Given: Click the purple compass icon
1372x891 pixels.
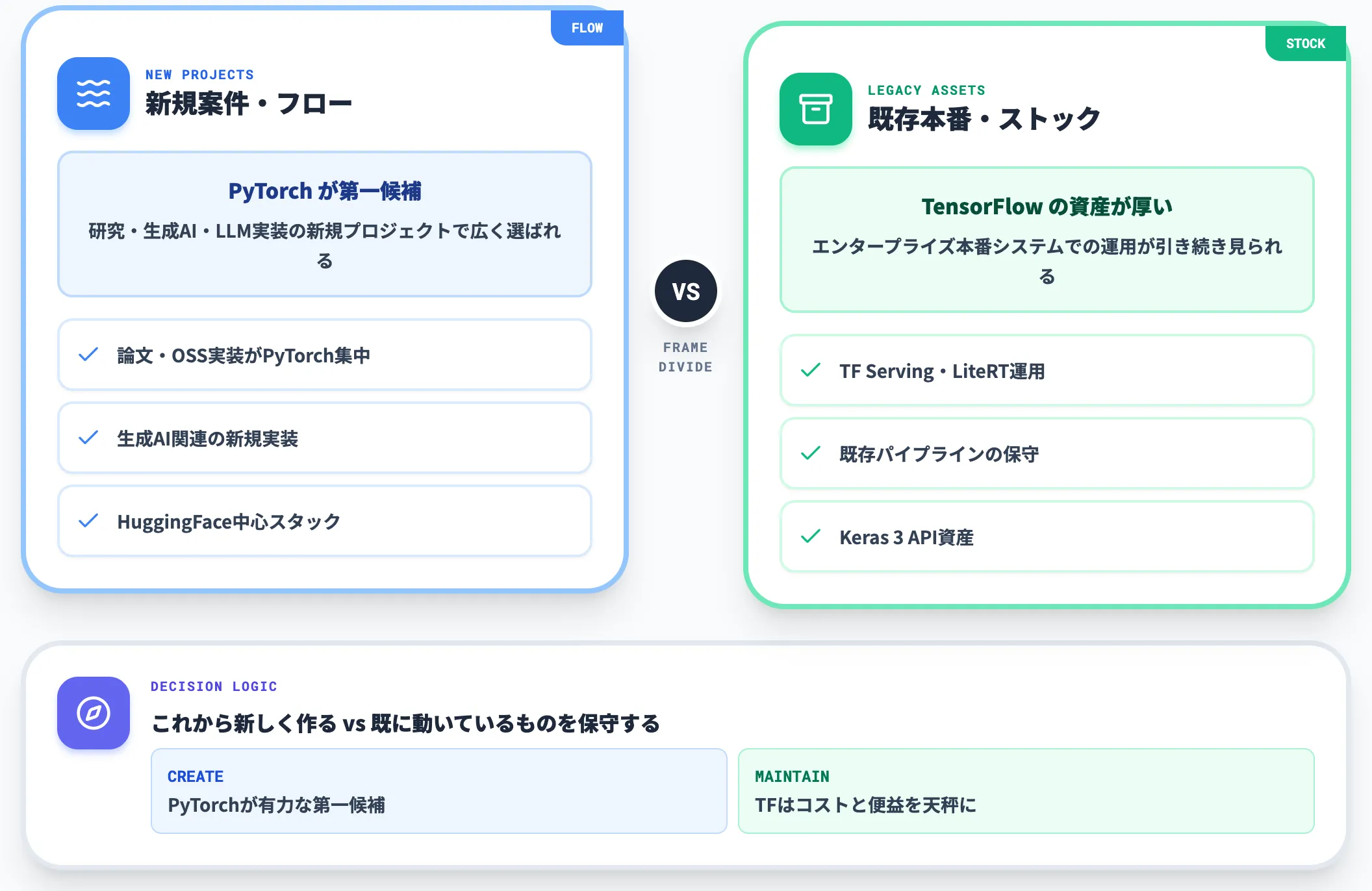Looking at the screenshot, I should pyautogui.click(x=94, y=713).
